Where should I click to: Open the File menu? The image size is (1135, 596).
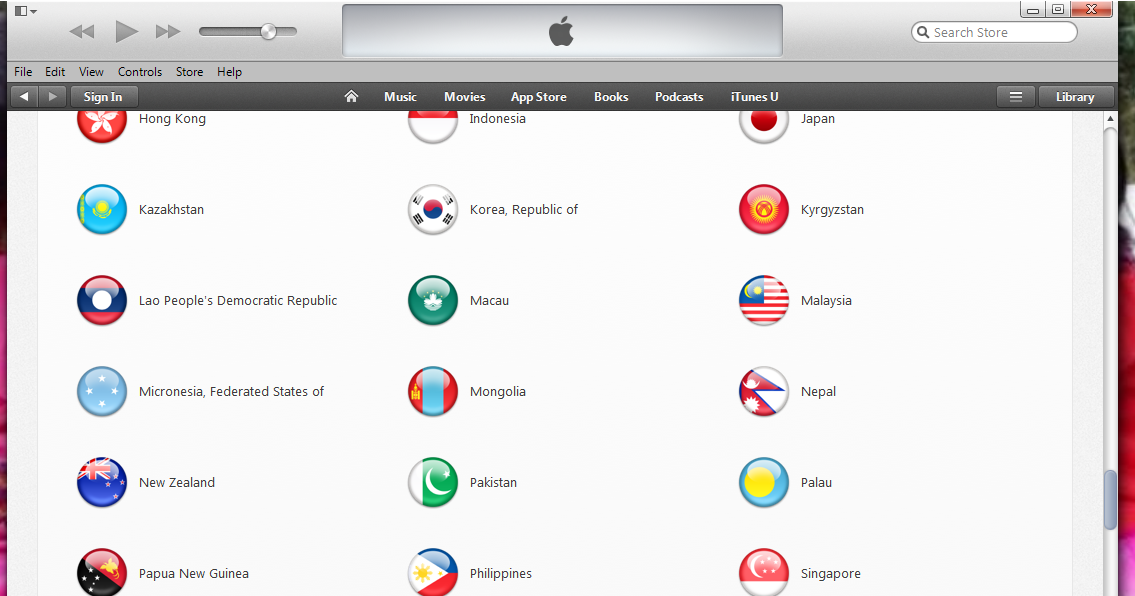pos(23,72)
